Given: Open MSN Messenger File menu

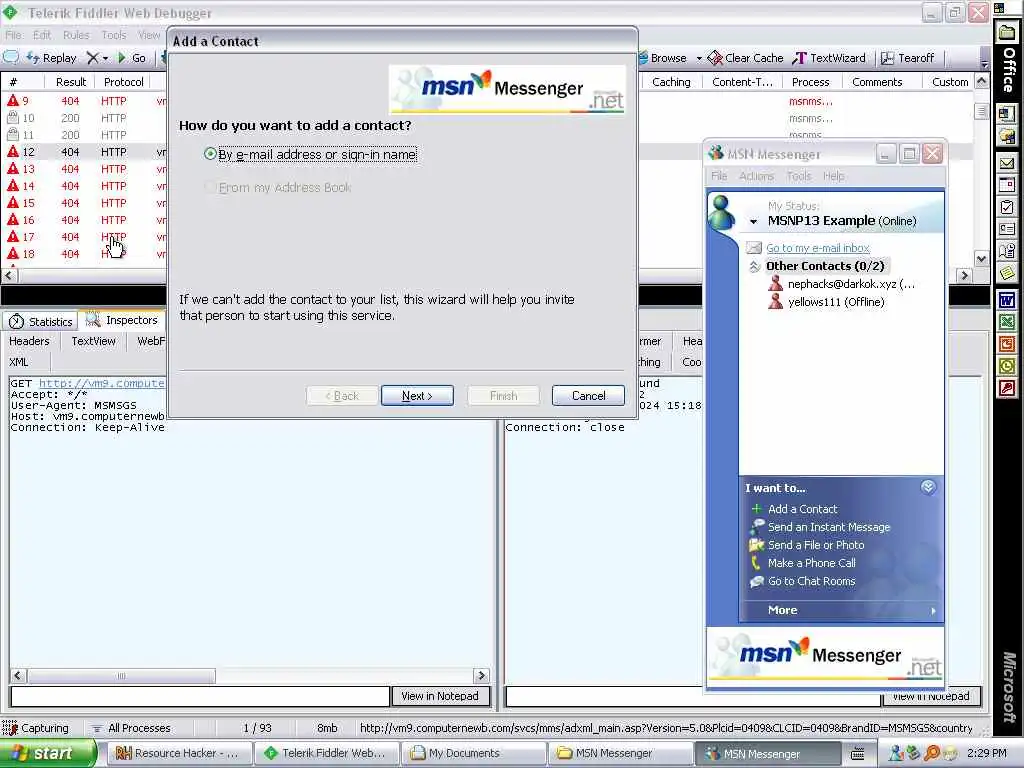Looking at the screenshot, I should point(719,176).
